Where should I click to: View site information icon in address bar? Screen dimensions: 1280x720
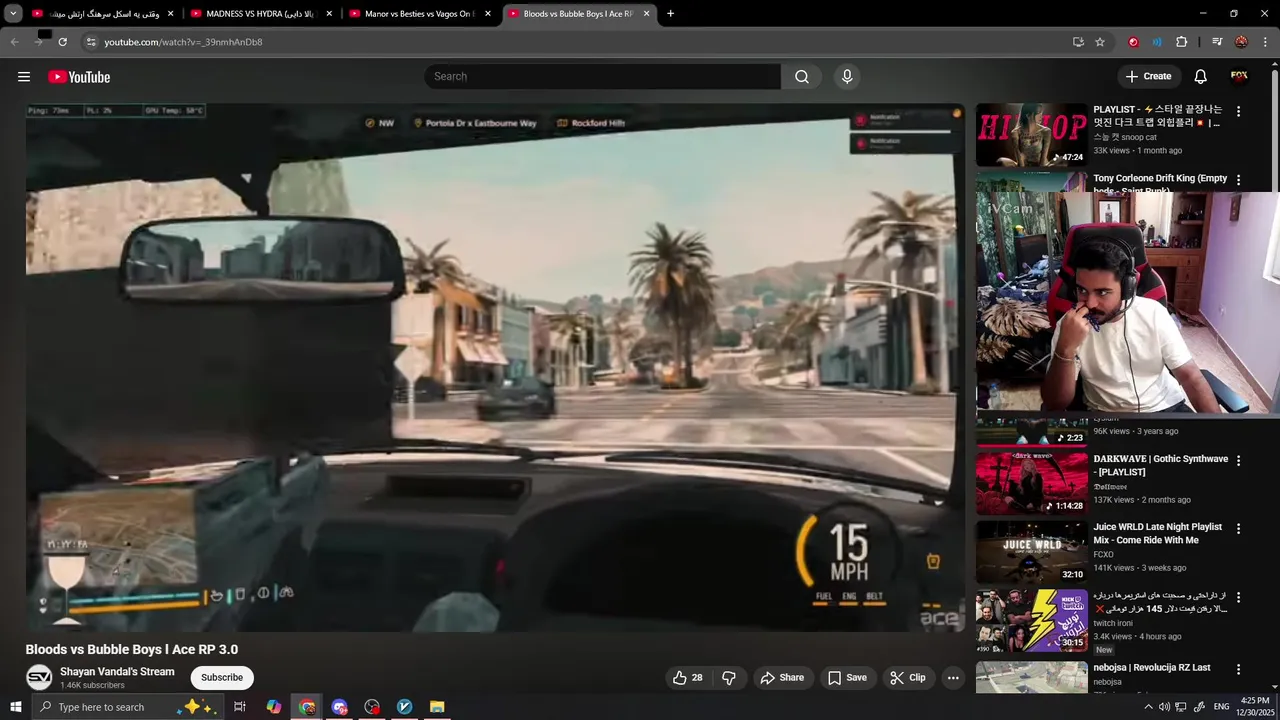(x=91, y=42)
